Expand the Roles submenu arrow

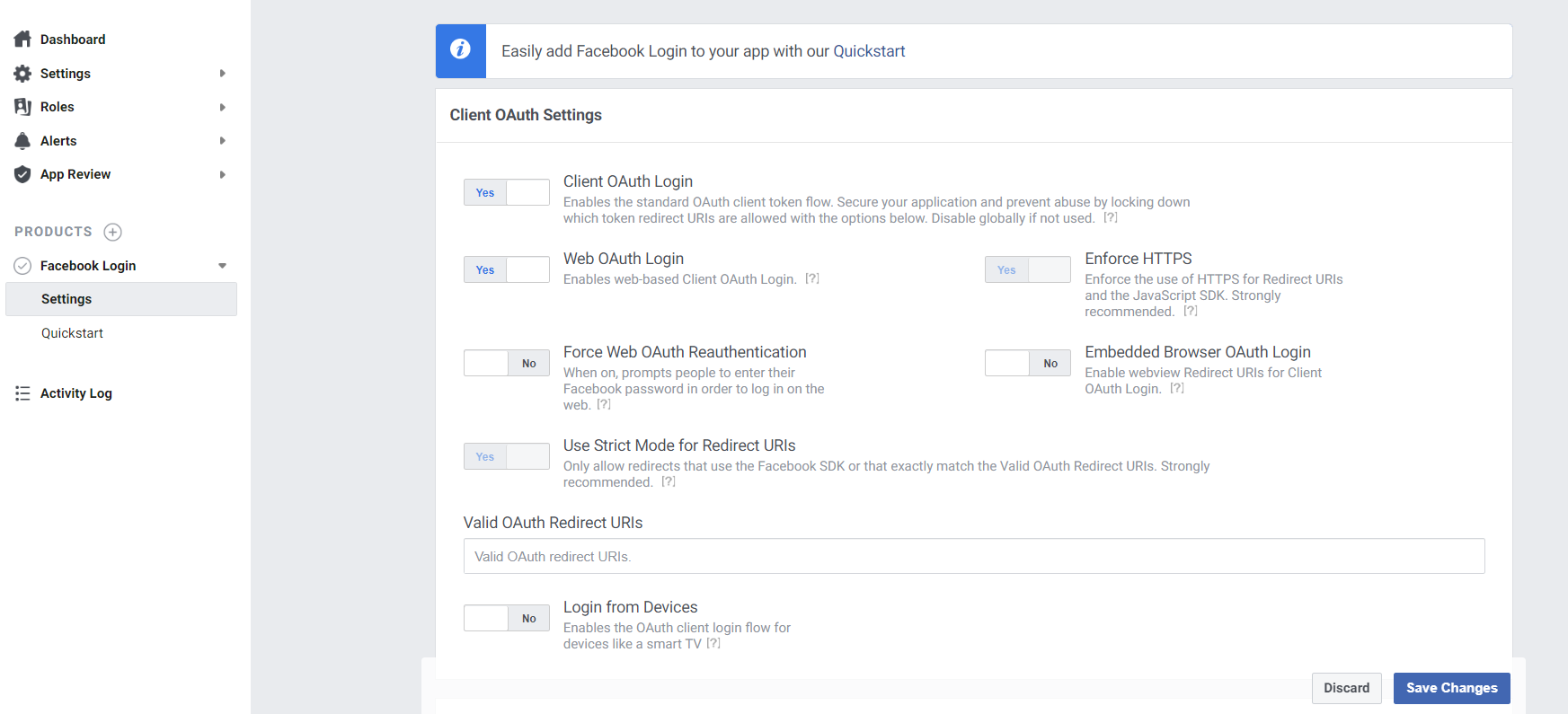pos(222,107)
